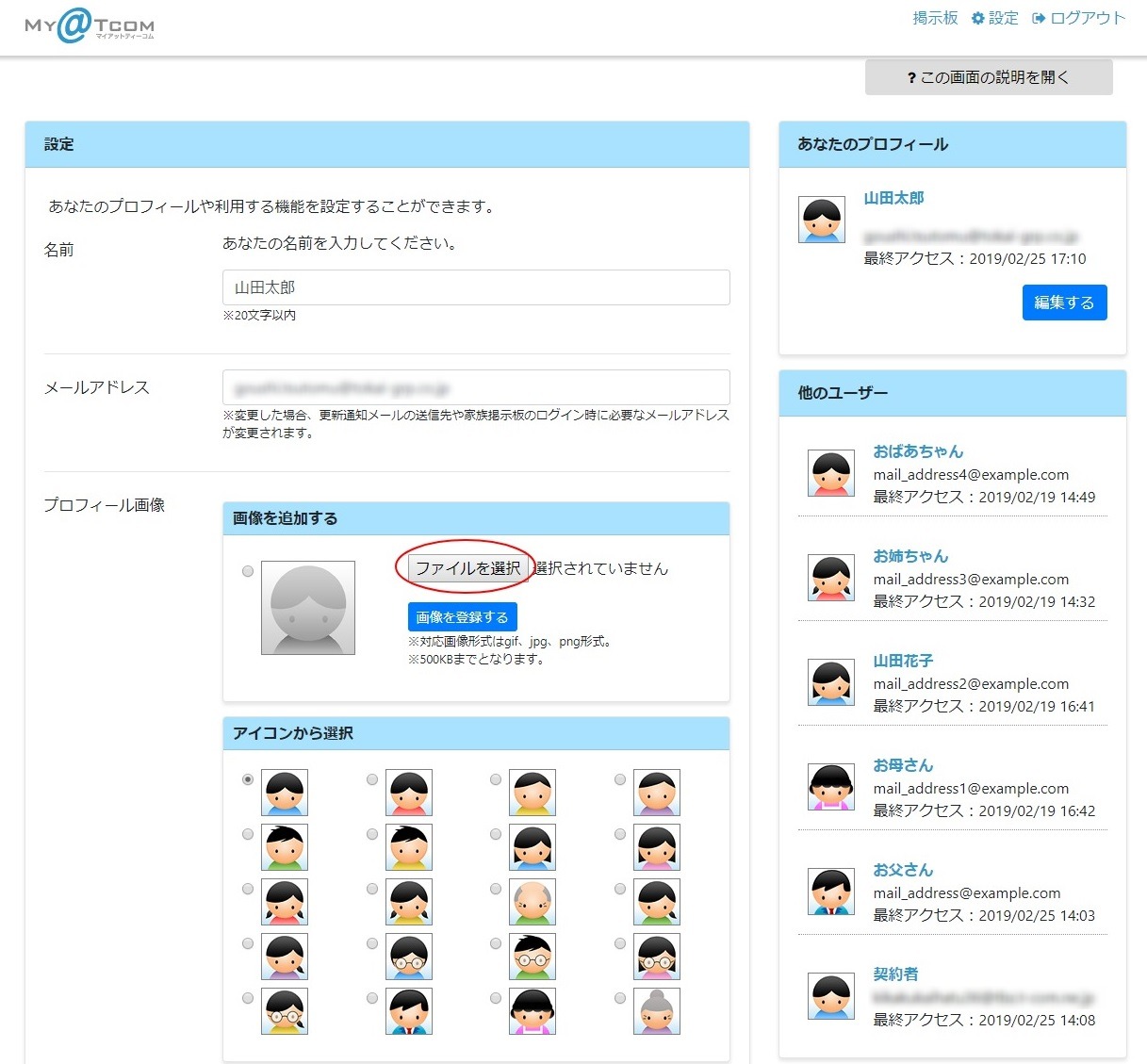Click the 画像を登録する button
1147x1064 pixels.
(462, 617)
